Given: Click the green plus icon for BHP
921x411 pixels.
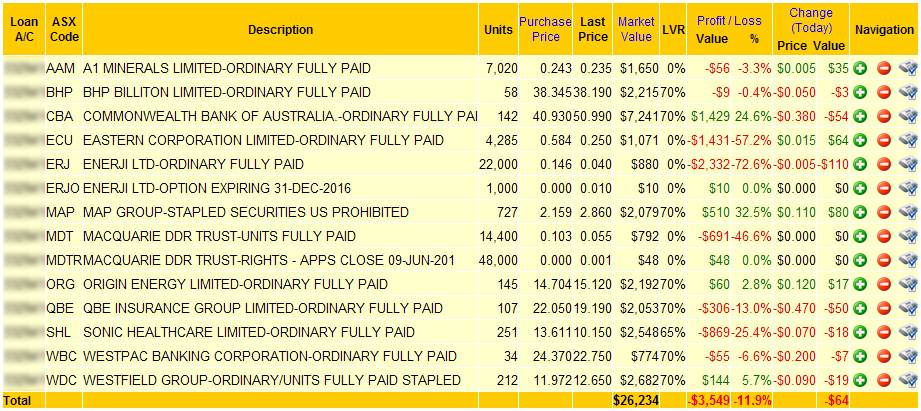Looking at the screenshot, I should click(861, 92).
